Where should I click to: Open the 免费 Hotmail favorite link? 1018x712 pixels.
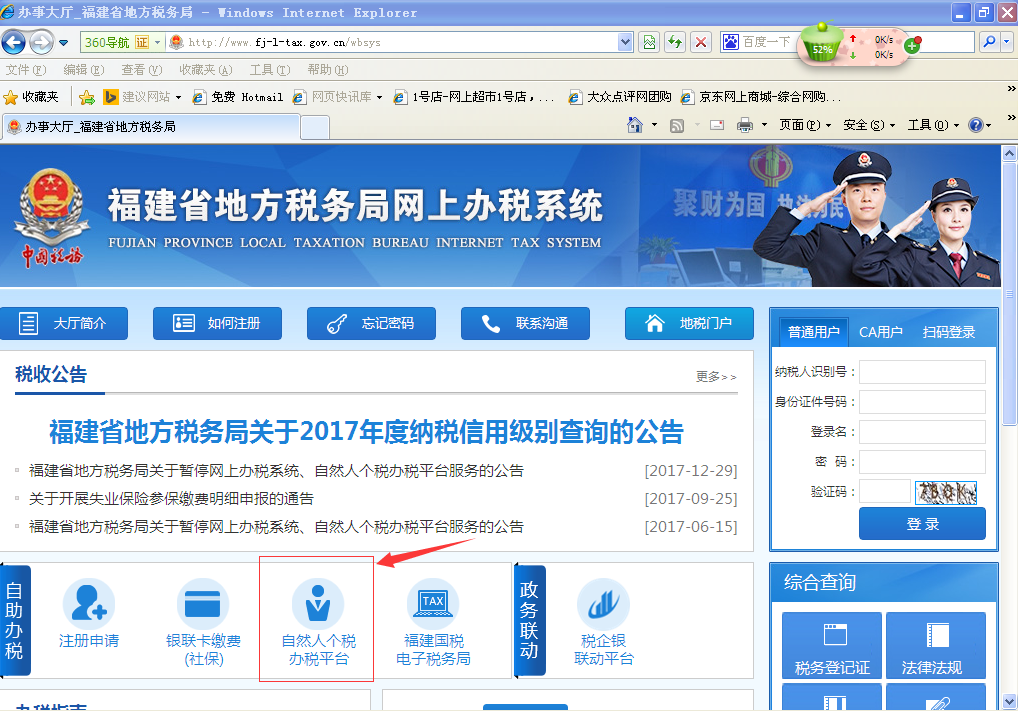coord(238,97)
